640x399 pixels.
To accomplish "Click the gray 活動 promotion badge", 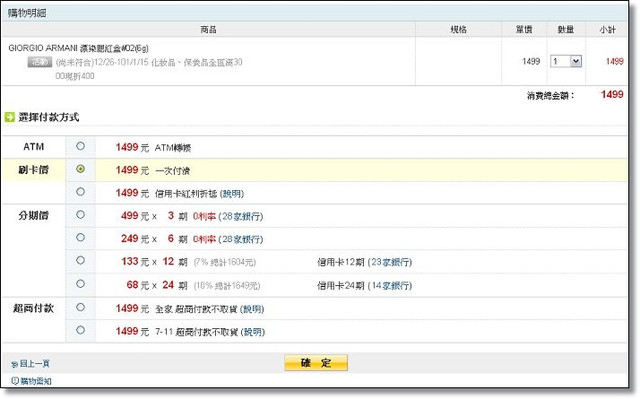I will click(x=40, y=62).
